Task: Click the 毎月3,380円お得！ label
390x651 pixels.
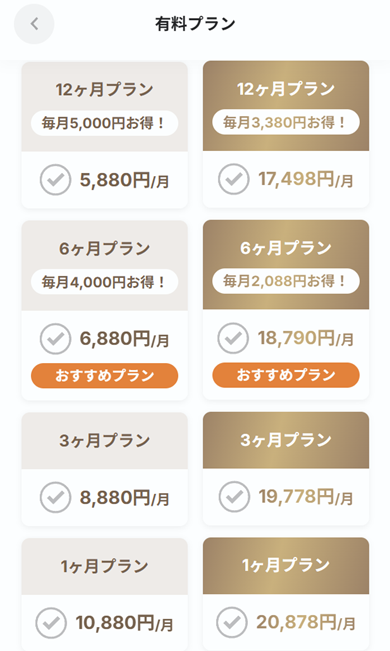Action: click(286, 122)
